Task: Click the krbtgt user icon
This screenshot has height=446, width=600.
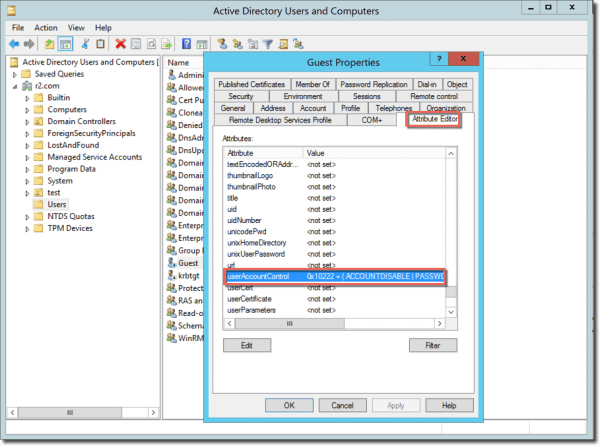Action: [171, 275]
